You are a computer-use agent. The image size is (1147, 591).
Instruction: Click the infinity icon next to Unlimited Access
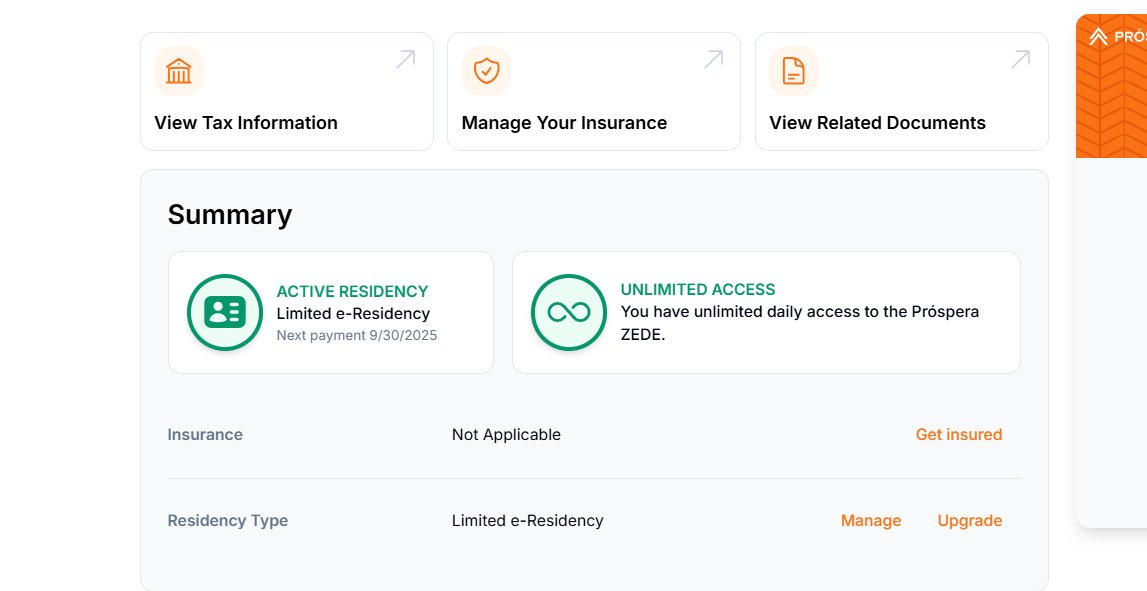(568, 312)
